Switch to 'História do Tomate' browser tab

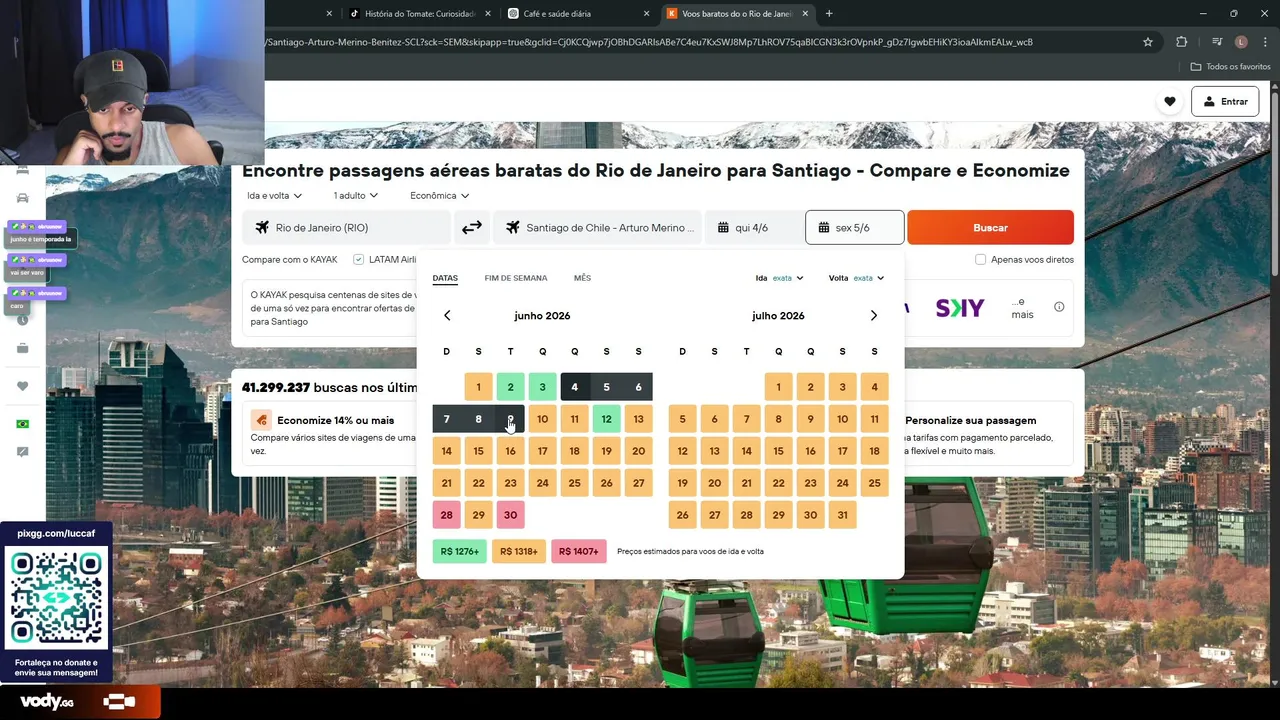click(x=418, y=14)
